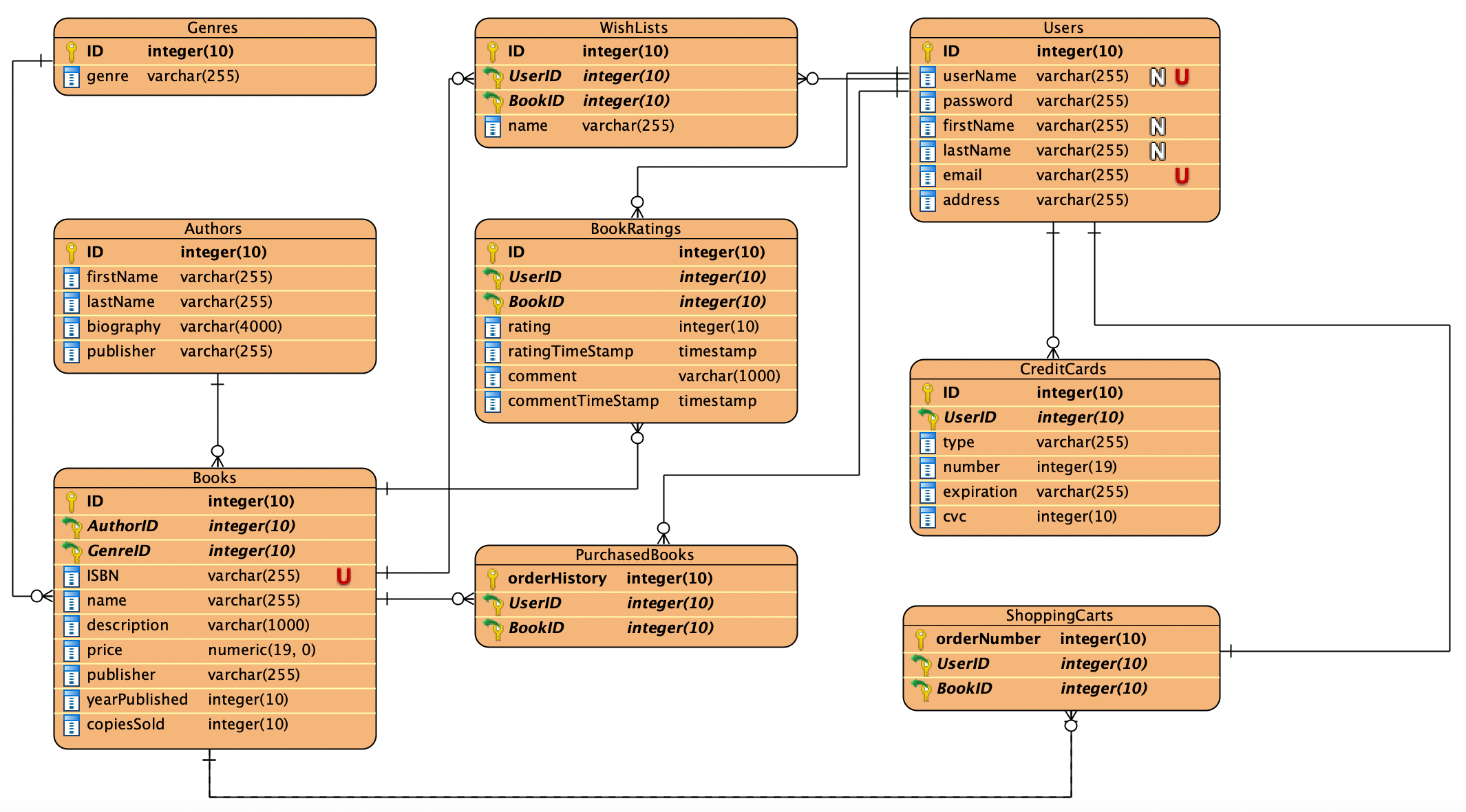The height and width of the screenshot is (812, 1466).
Task: Click the varchar(4000) type of Authors biography
Action: pos(231,327)
